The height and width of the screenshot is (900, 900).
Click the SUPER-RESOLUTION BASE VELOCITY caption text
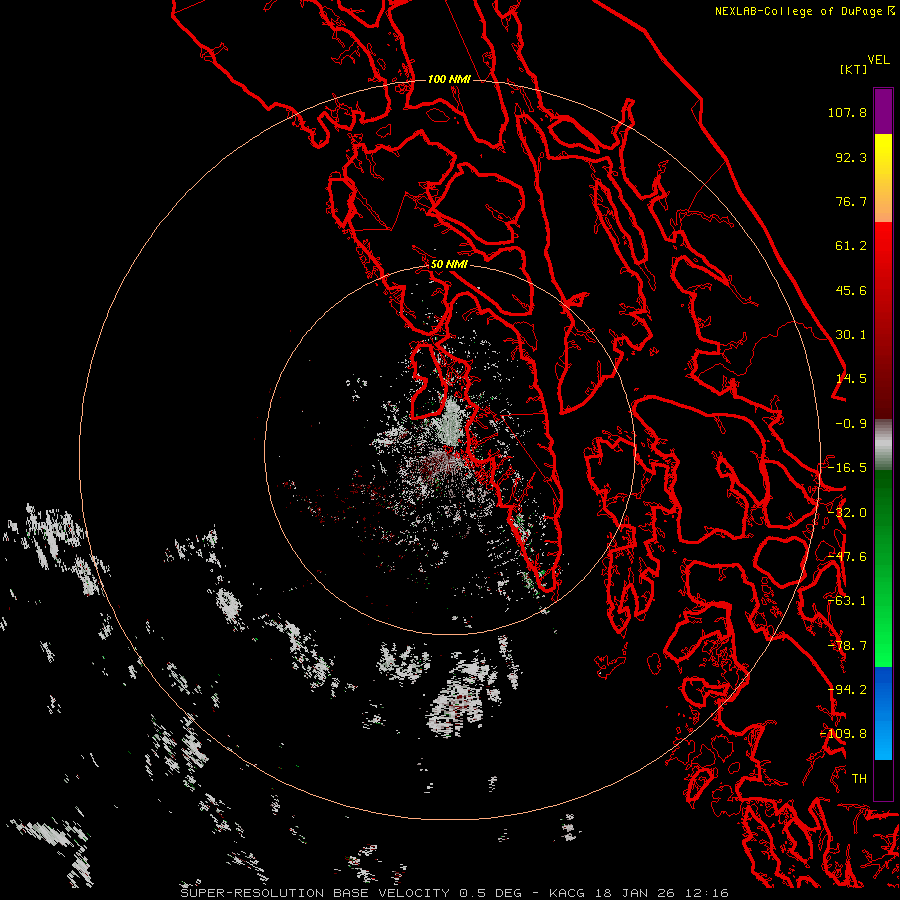315,893
